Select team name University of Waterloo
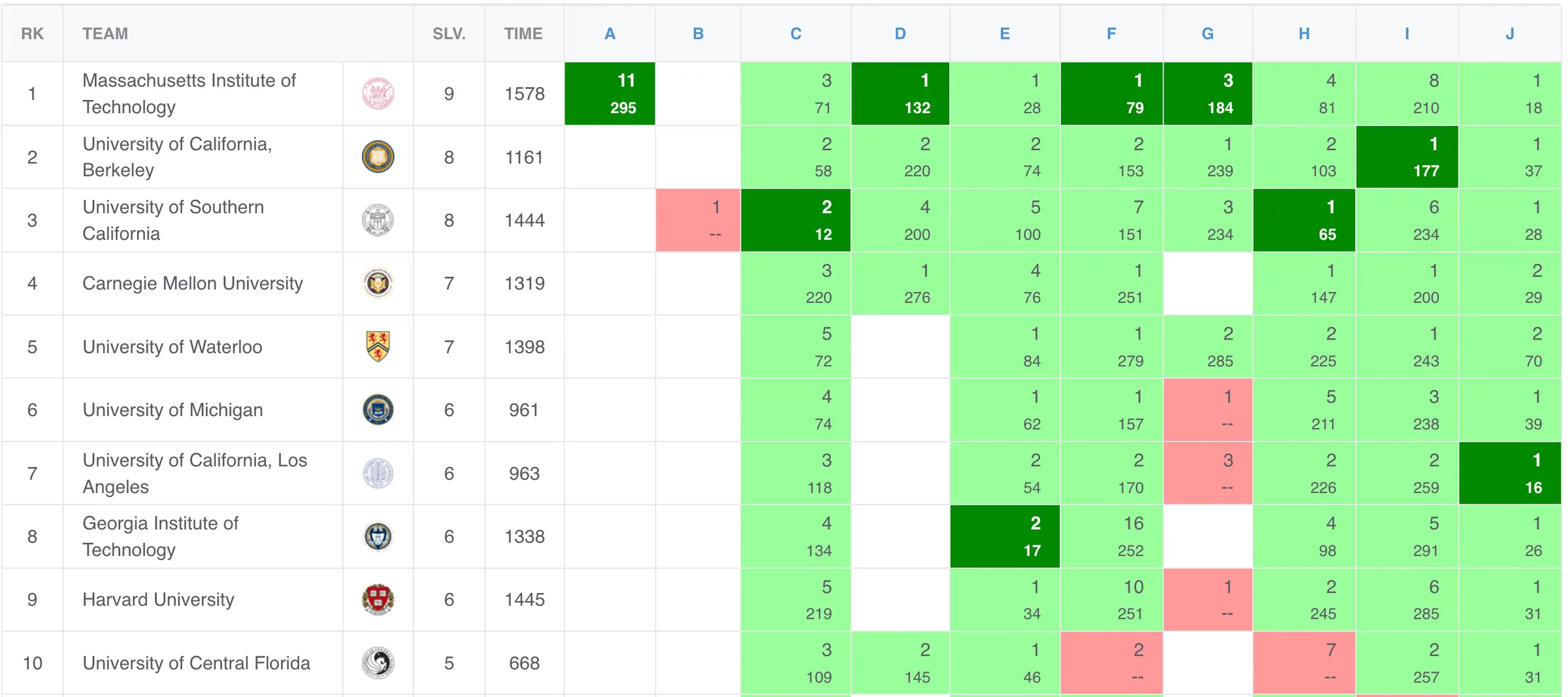The image size is (1568, 697). pos(172,346)
